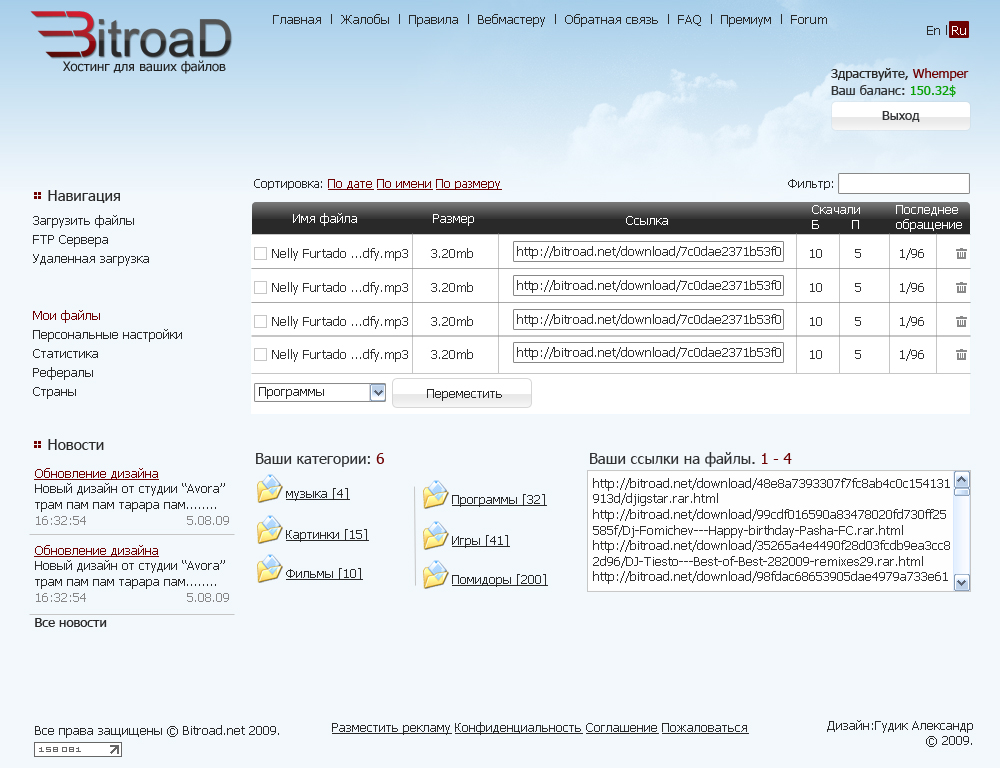The image size is (1000, 768).
Task: Open Удаленная загрузка in navigation
Action: tap(91, 258)
